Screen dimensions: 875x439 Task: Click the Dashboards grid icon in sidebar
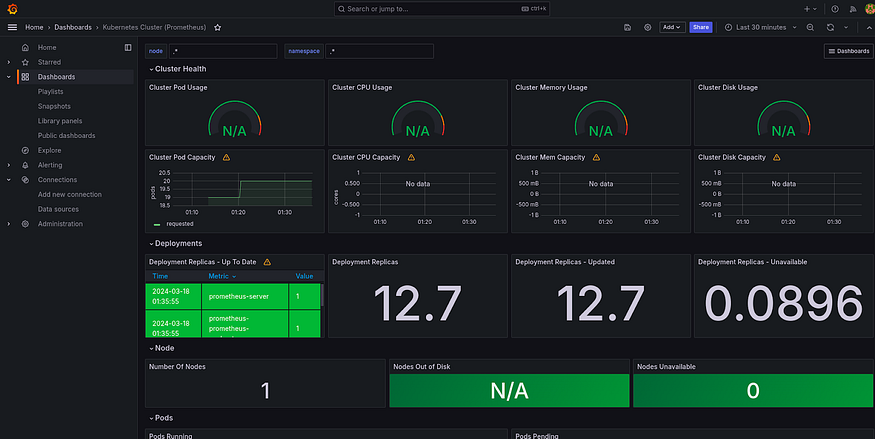click(x=25, y=77)
